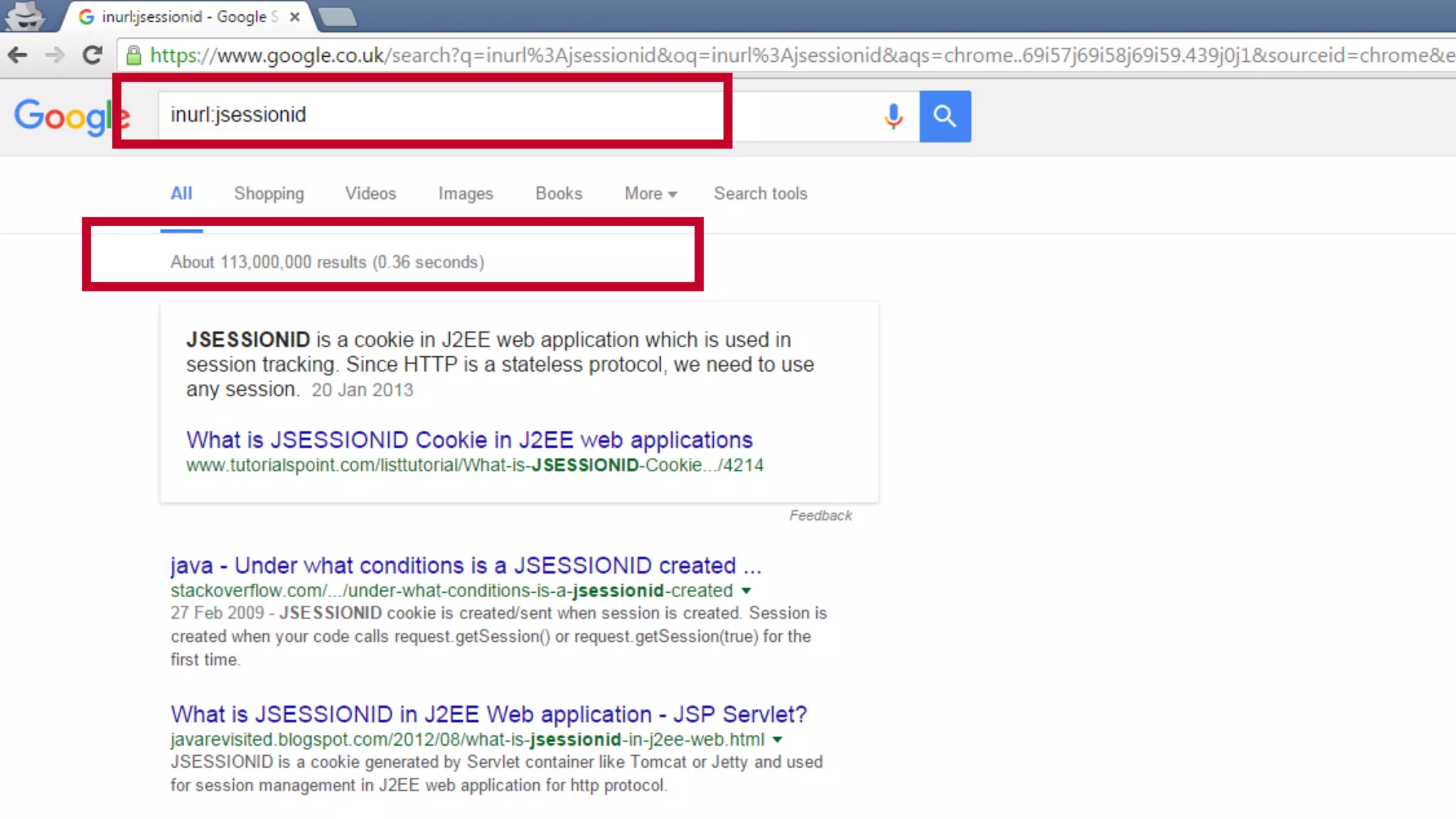Switch to the Videos results tab

370,193
